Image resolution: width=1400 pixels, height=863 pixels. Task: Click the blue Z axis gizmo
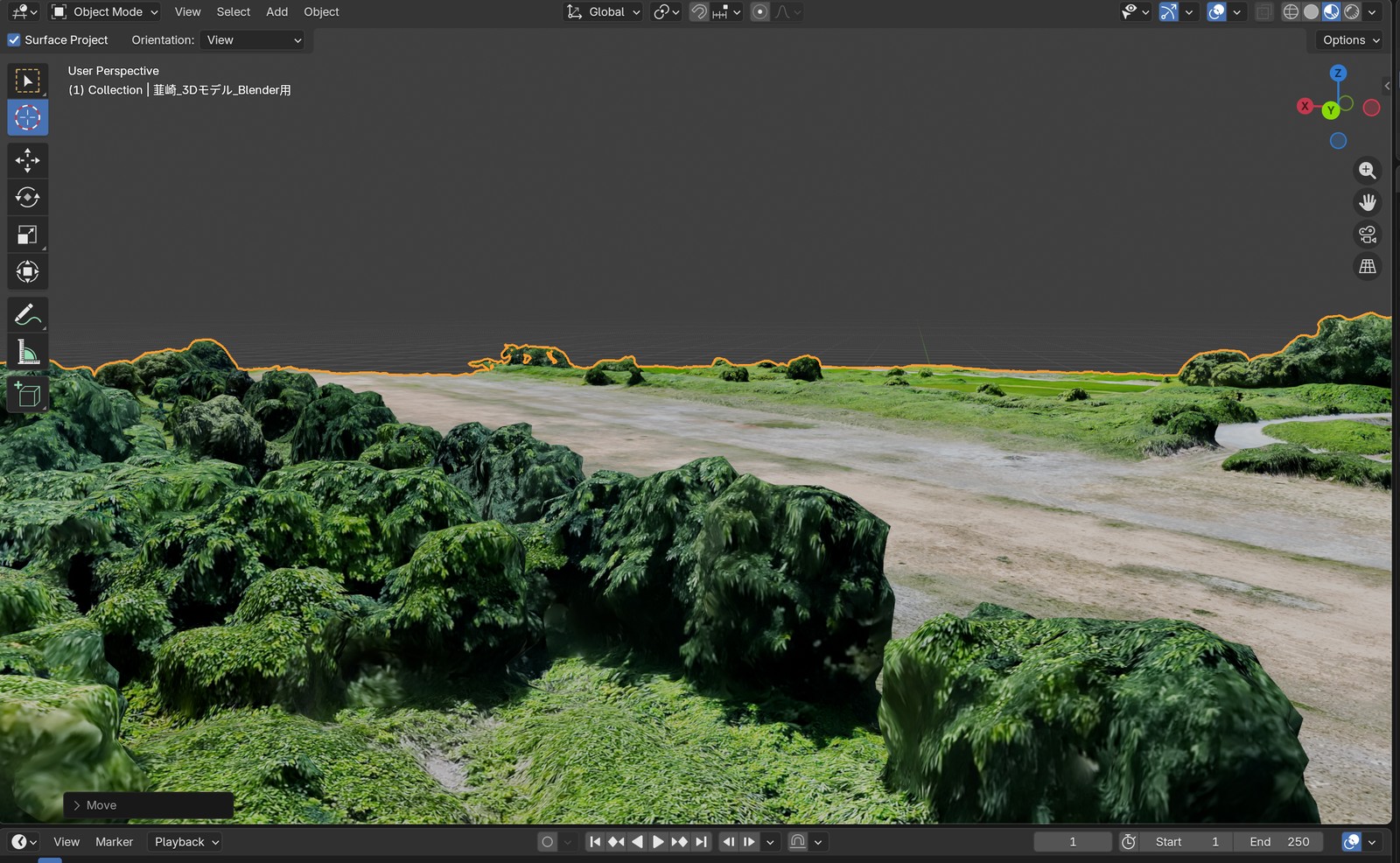pyautogui.click(x=1338, y=73)
